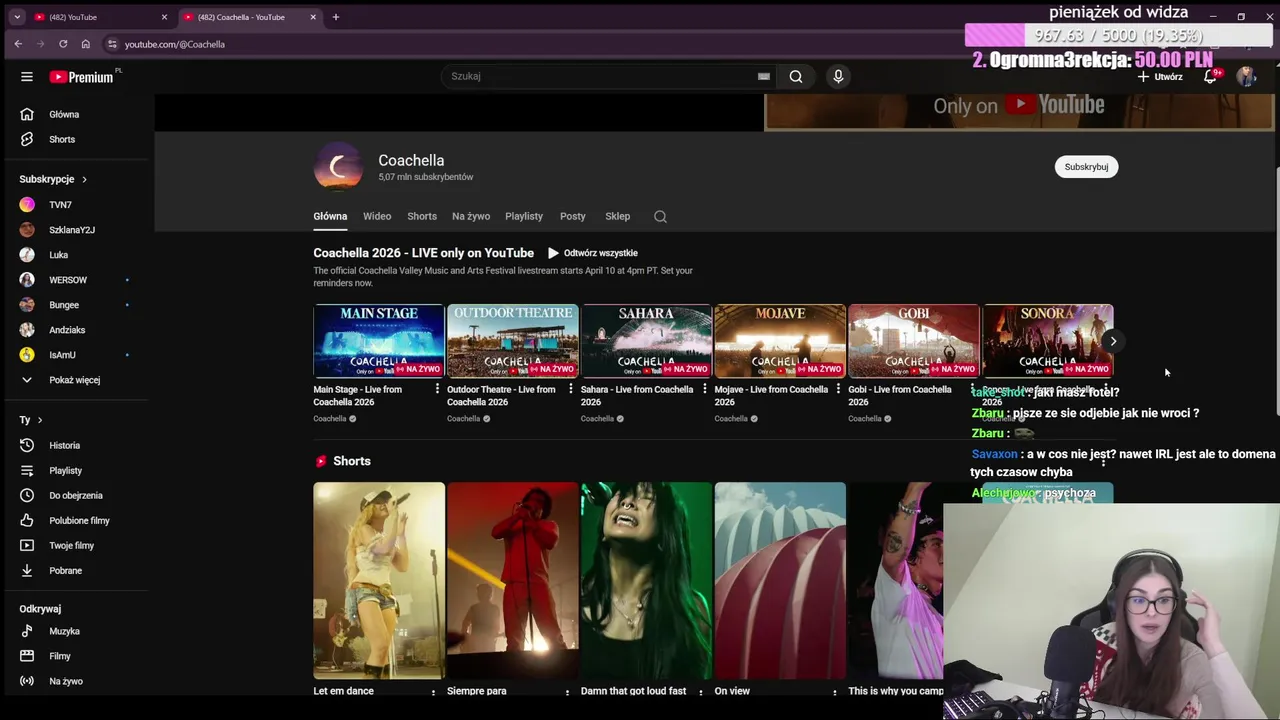Image resolution: width=1280 pixels, height=720 pixels.
Task: Open options for Let em dance short
Action: (433, 691)
